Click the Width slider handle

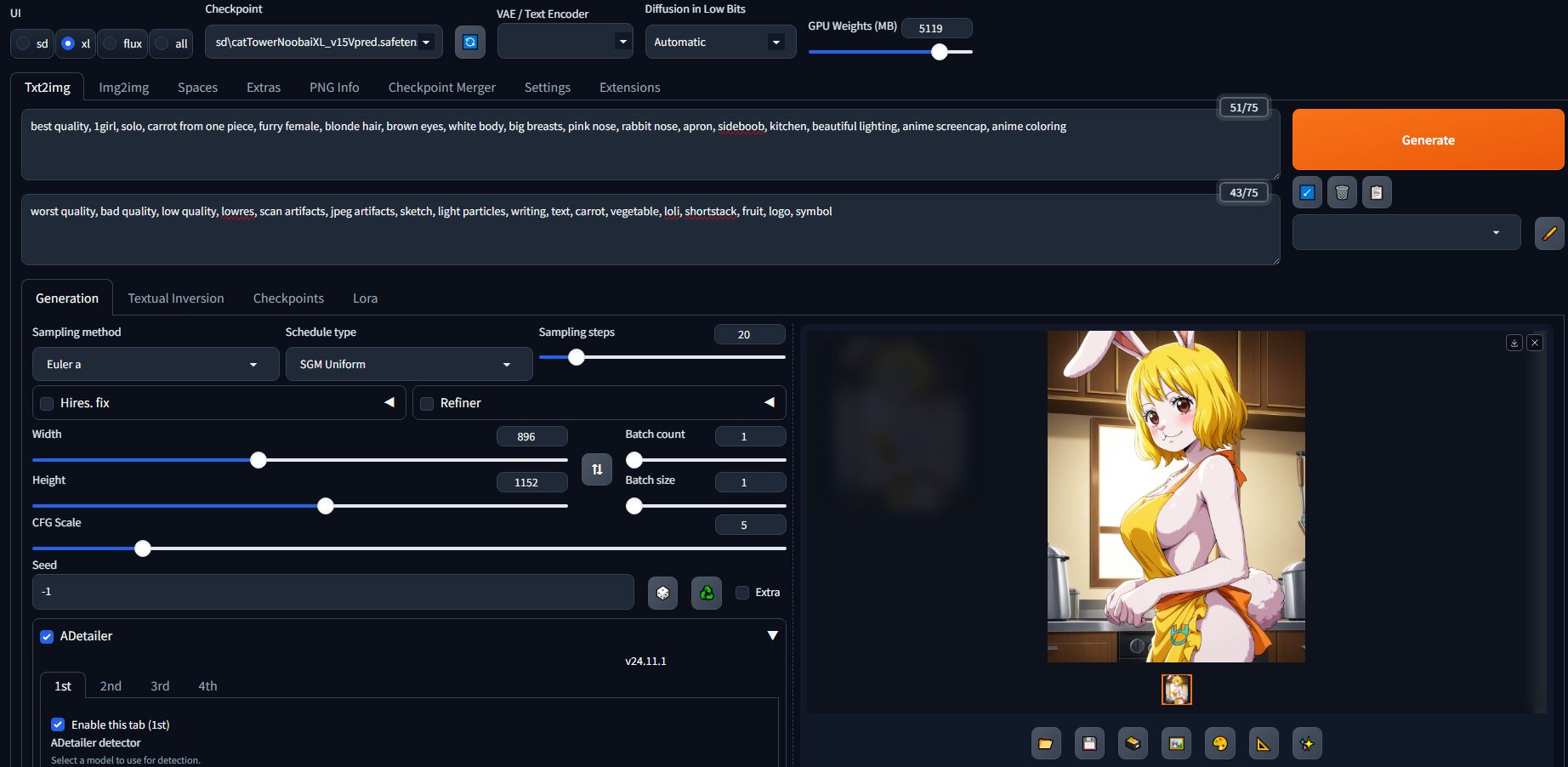tap(258, 460)
